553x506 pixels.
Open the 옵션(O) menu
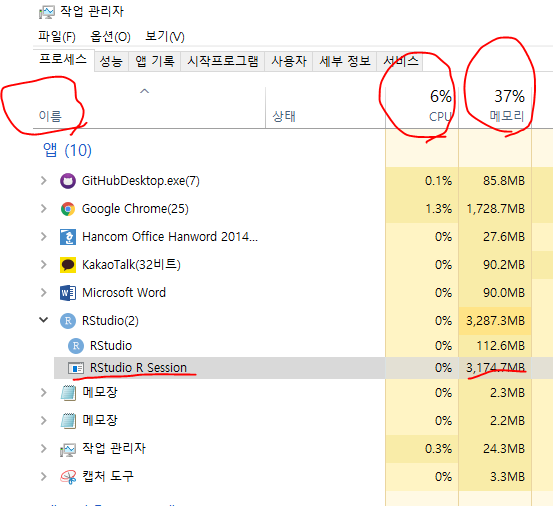110,36
